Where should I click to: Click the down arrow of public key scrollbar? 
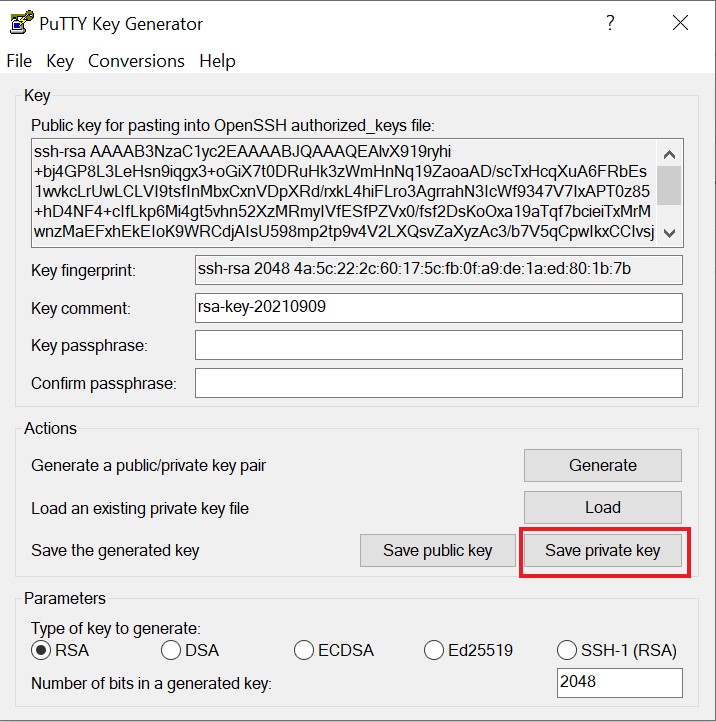coord(669,233)
